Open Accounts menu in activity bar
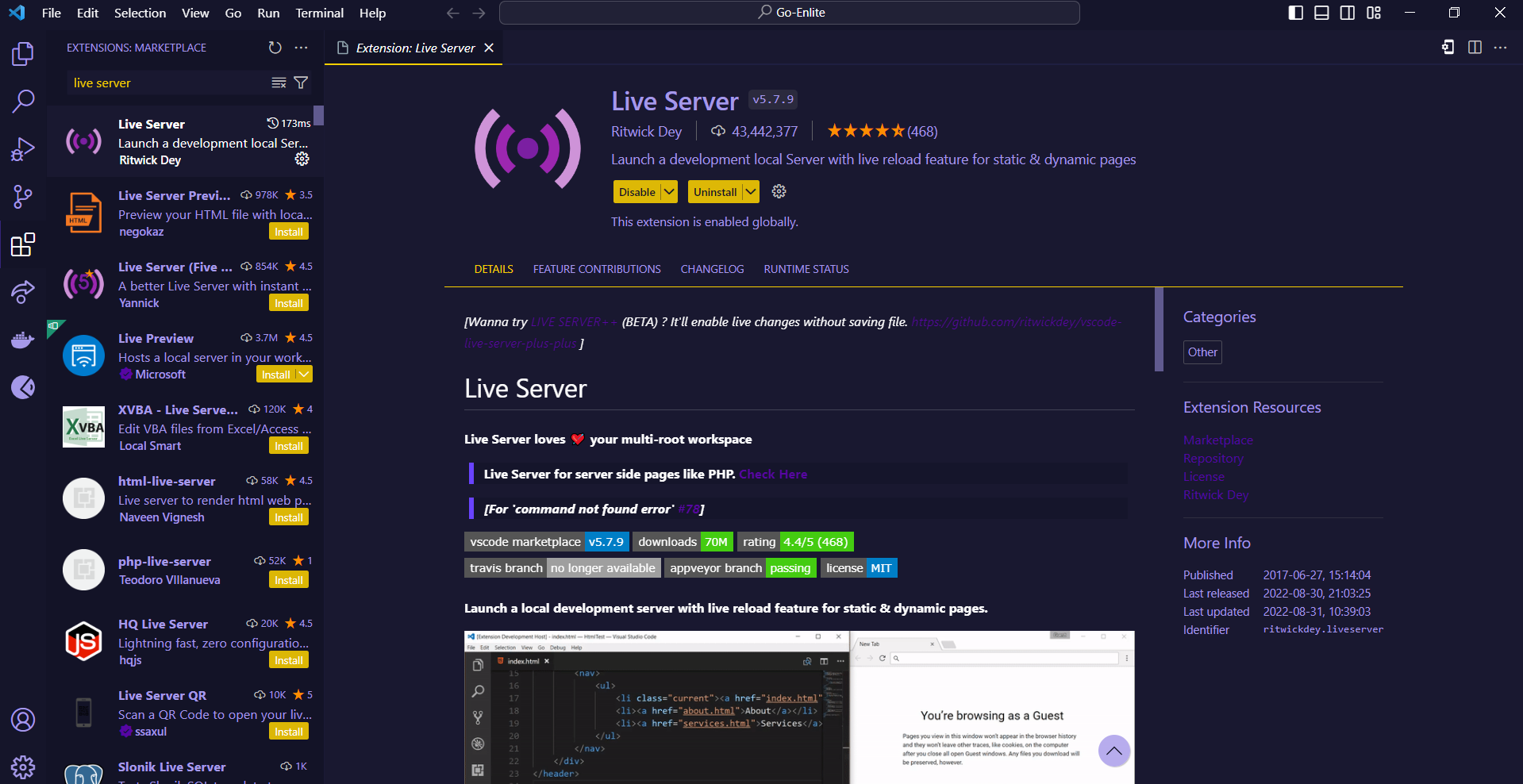The height and width of the screenshot is (784, 1523). point(23,720)
